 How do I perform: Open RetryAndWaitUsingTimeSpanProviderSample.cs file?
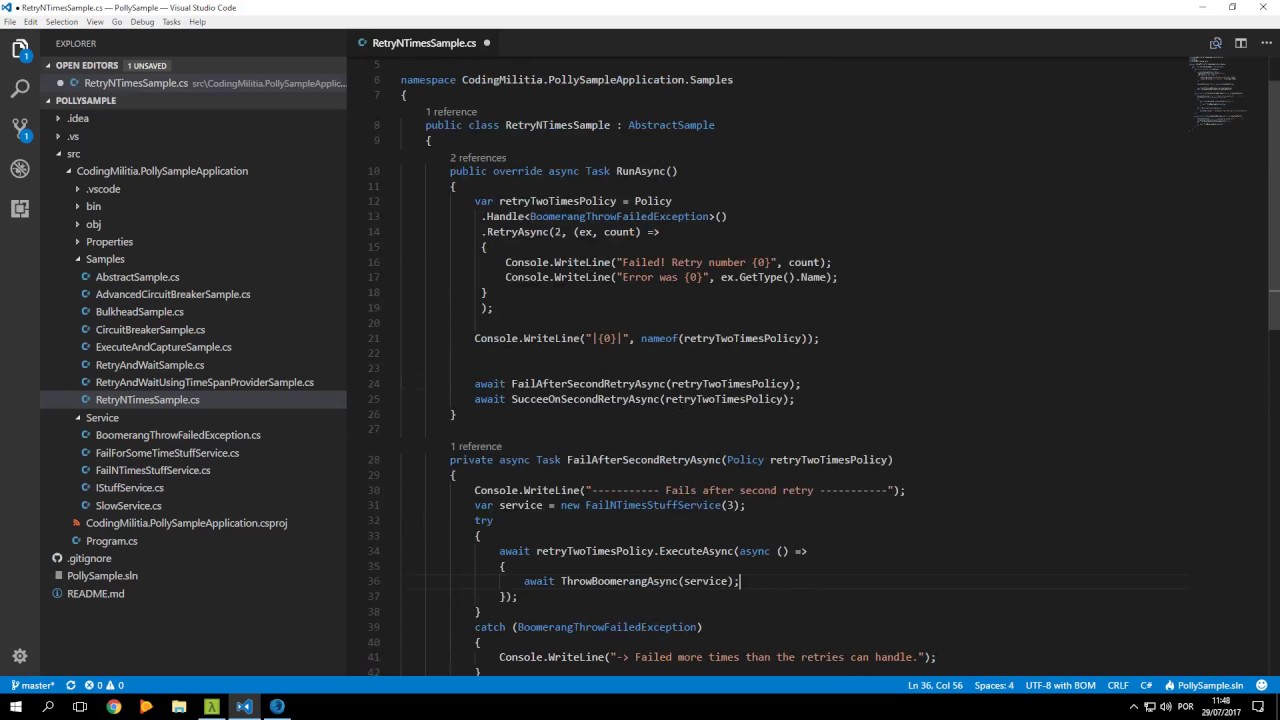point(204,382)
